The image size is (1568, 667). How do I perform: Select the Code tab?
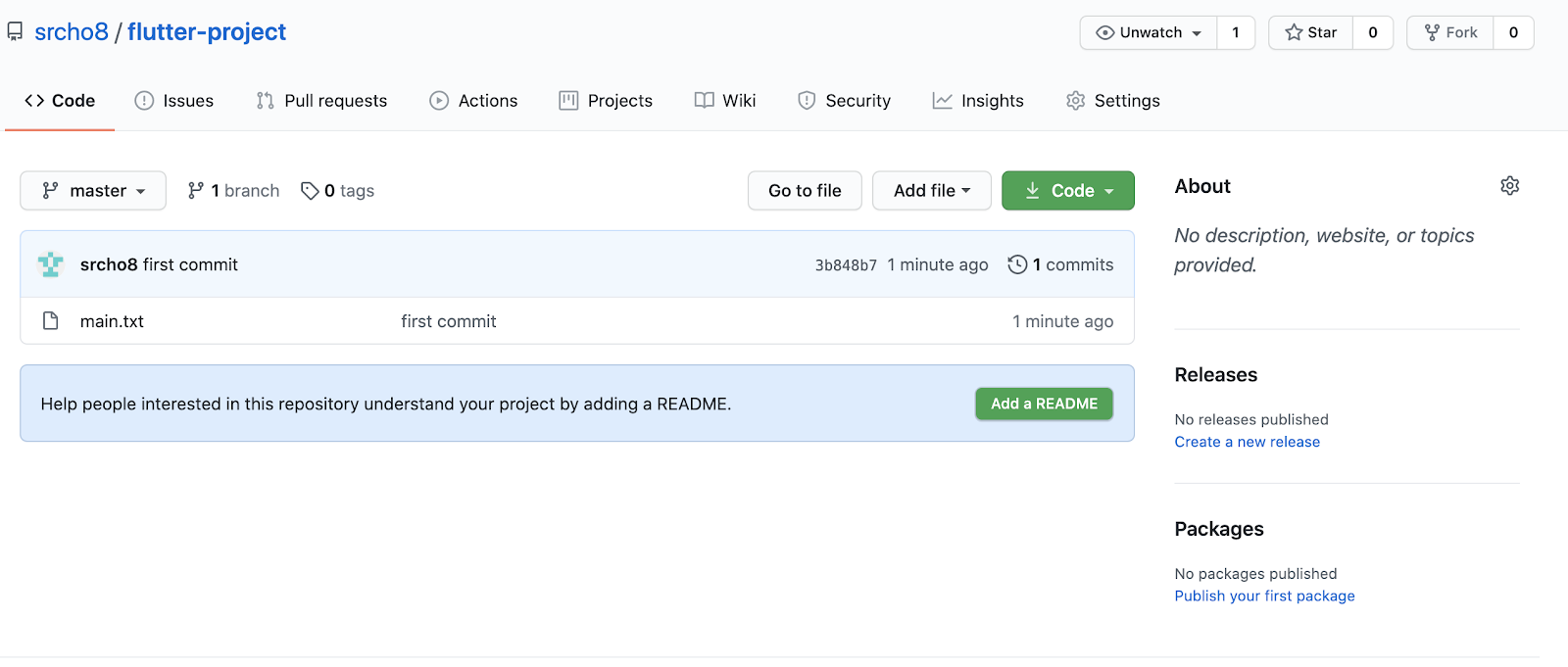60,100
